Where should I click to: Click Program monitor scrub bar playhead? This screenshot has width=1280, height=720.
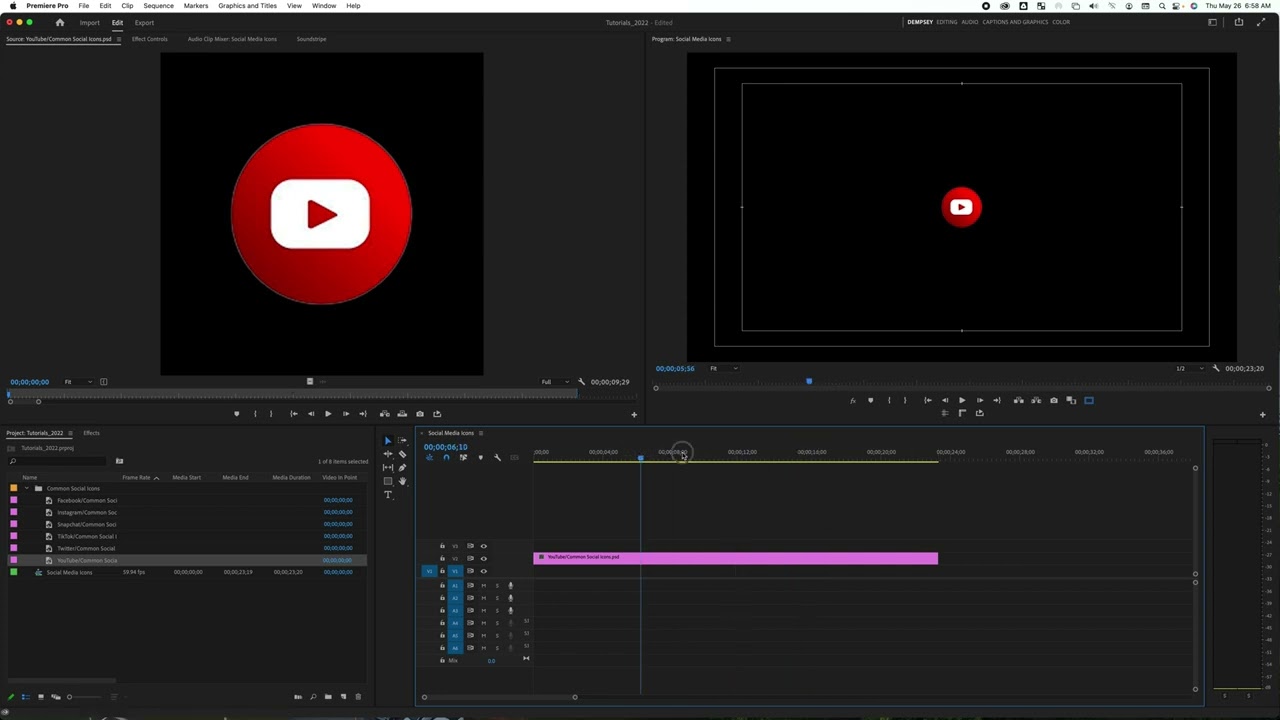pyautogui.click(x=809, y=381)
